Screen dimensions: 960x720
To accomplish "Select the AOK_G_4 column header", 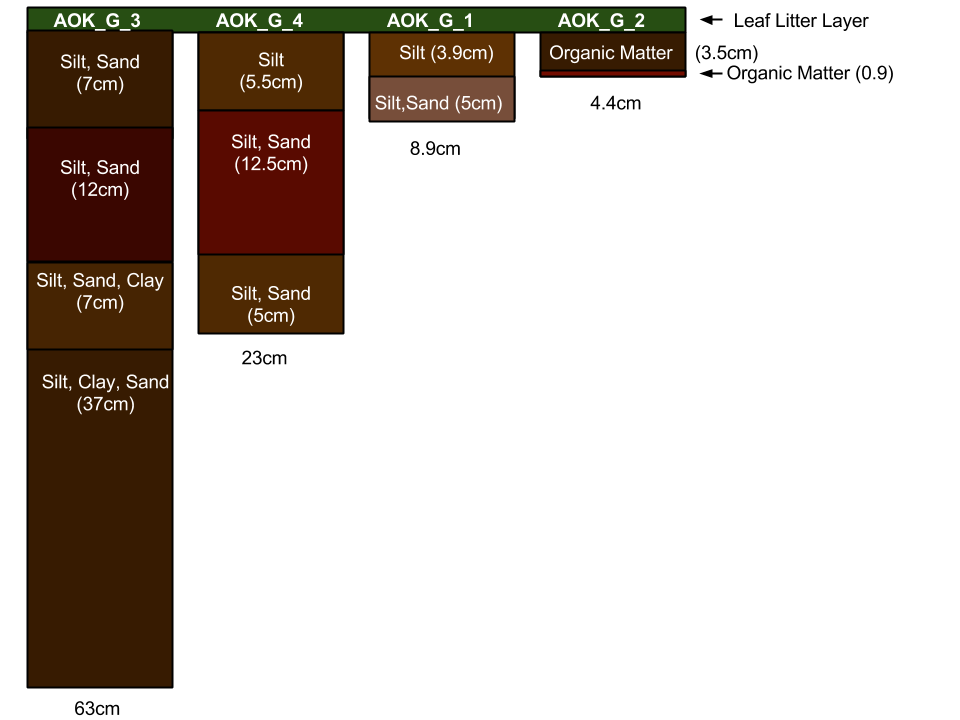I will point(259,20).
